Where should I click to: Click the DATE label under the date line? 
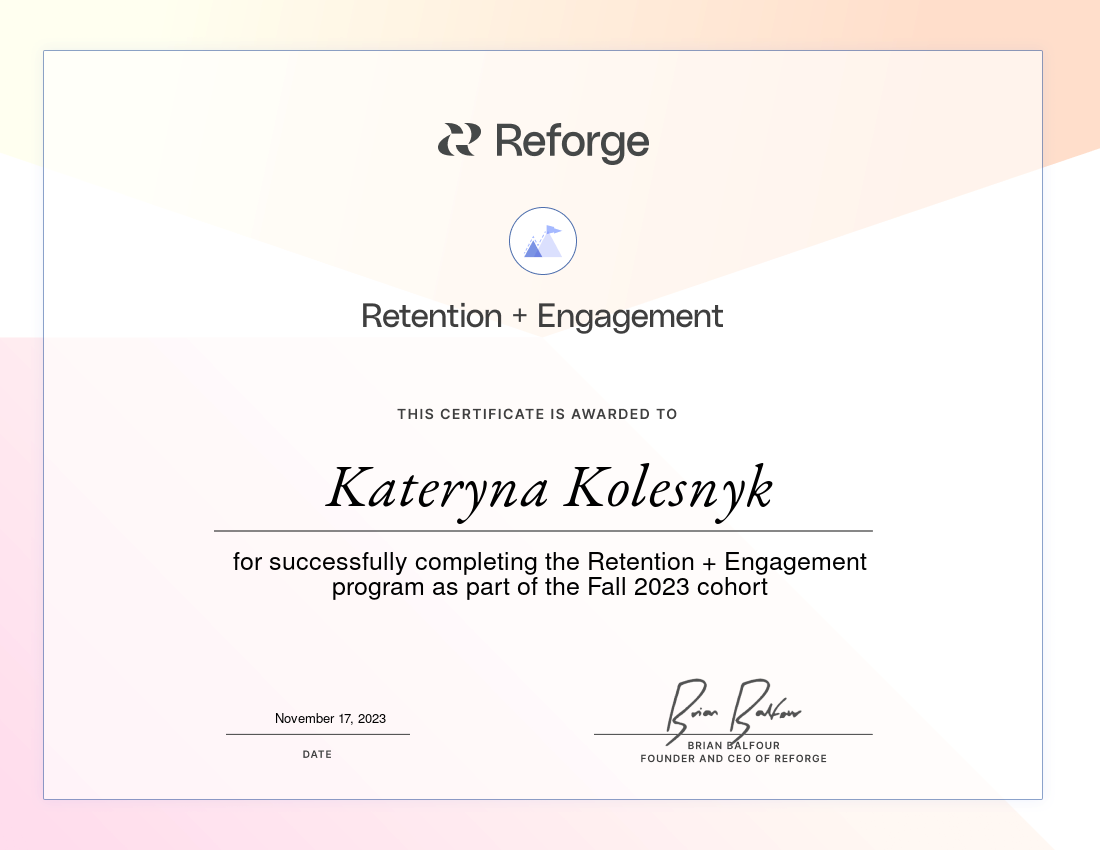coord(317,754)
